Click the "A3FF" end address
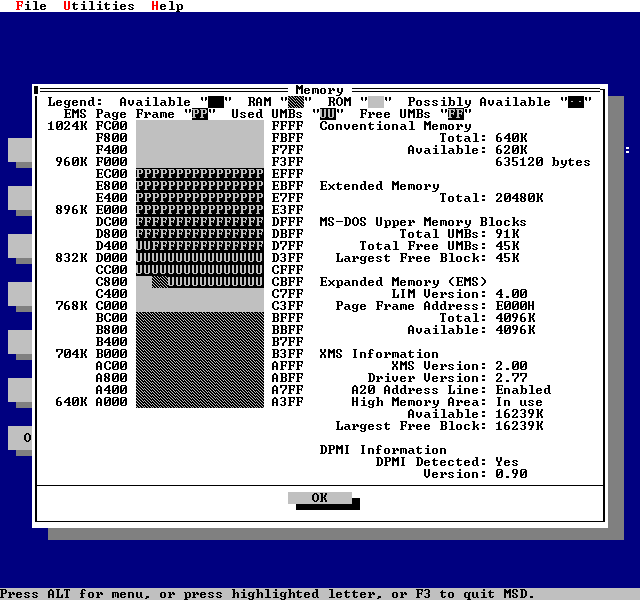This screenshot has height=600, width=640. 287,402
